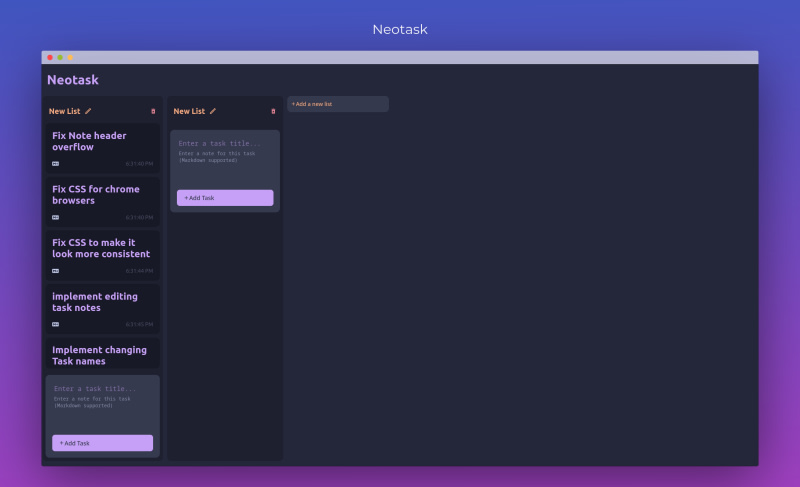Click task title input in first list
The width and height of the screenshot is (800, 487).
[102, 388]
